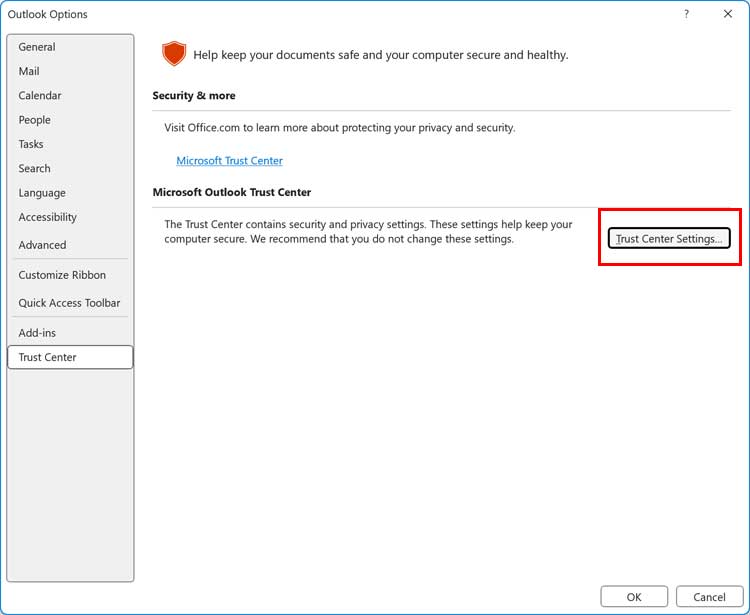Confirm with the OK button
750x615 pixels.
(x=634, y=597)
